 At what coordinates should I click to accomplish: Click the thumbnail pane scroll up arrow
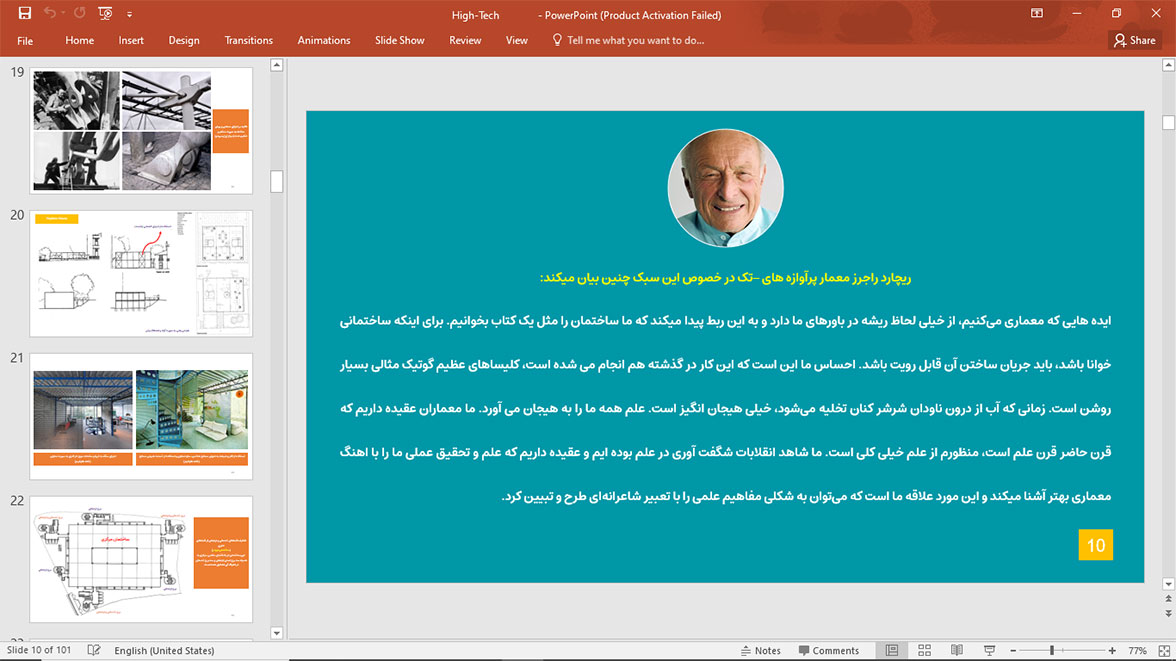coord(276,65)
